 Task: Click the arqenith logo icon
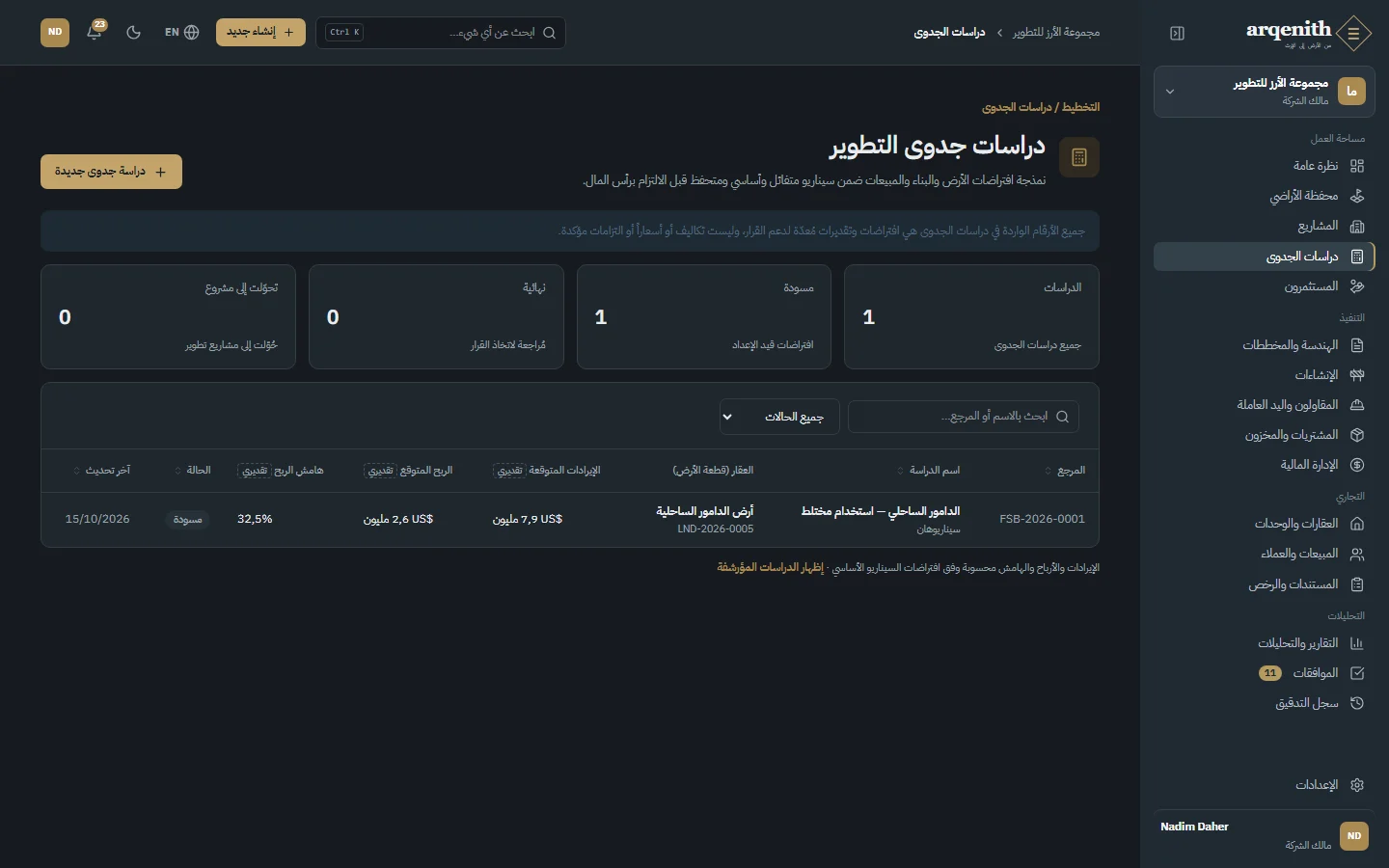1354,33
